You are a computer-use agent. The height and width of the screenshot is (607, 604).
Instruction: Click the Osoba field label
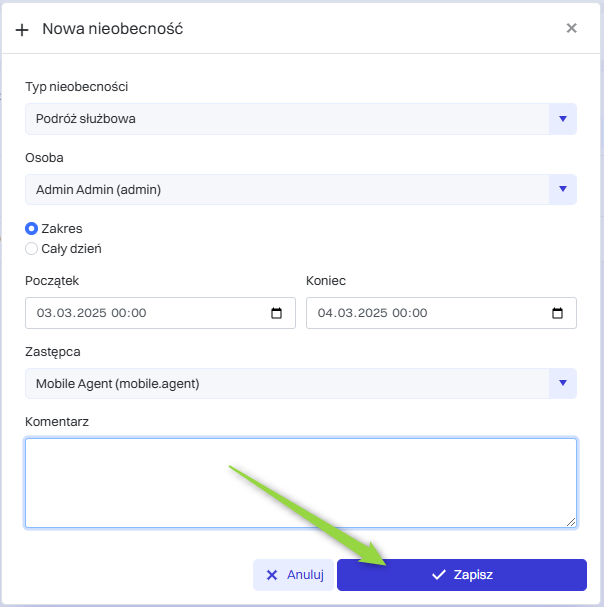coord(44,158)
